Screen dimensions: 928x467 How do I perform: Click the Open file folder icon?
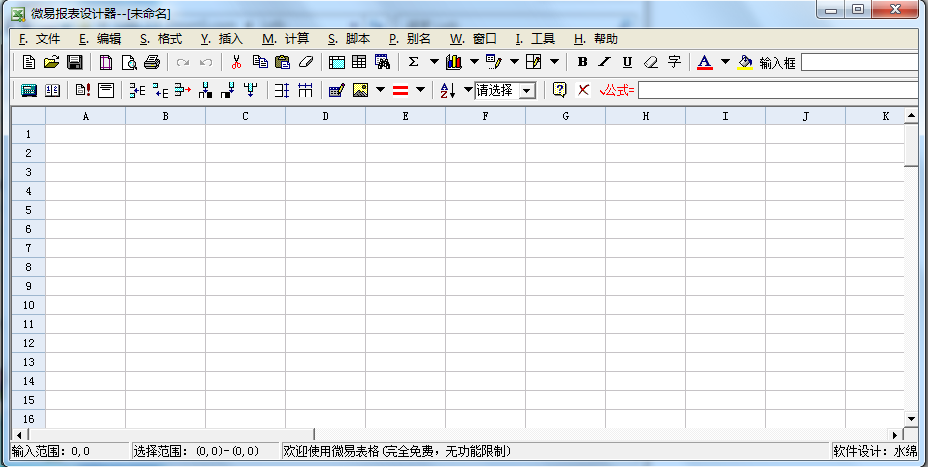(x=51, y=62)
